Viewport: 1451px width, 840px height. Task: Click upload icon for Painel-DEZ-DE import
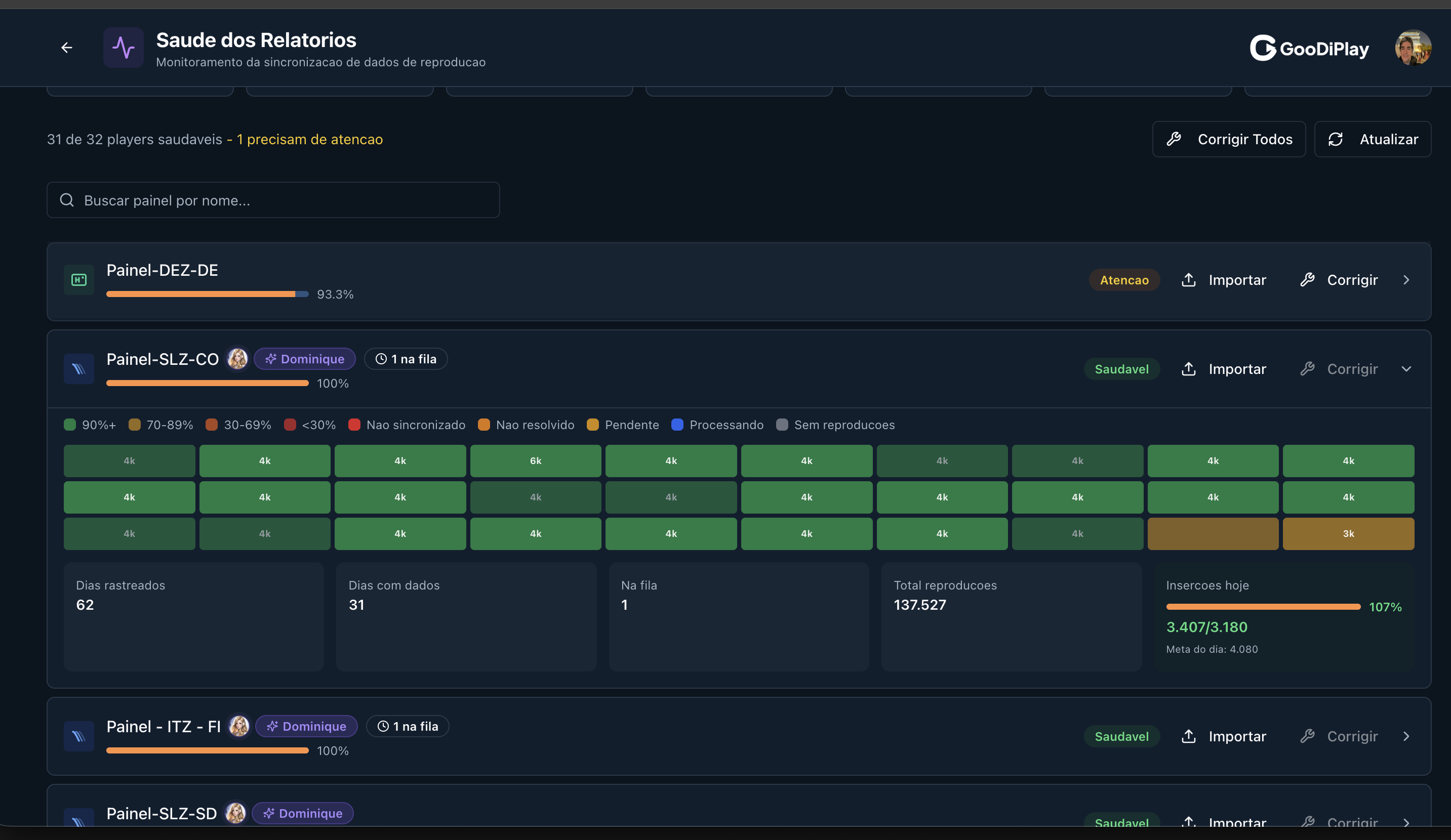(x=1188, y=280)
